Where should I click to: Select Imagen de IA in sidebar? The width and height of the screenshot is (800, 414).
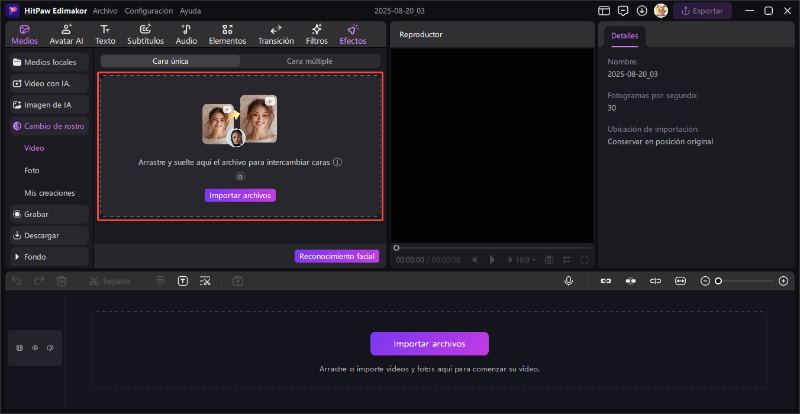(49, 105)
